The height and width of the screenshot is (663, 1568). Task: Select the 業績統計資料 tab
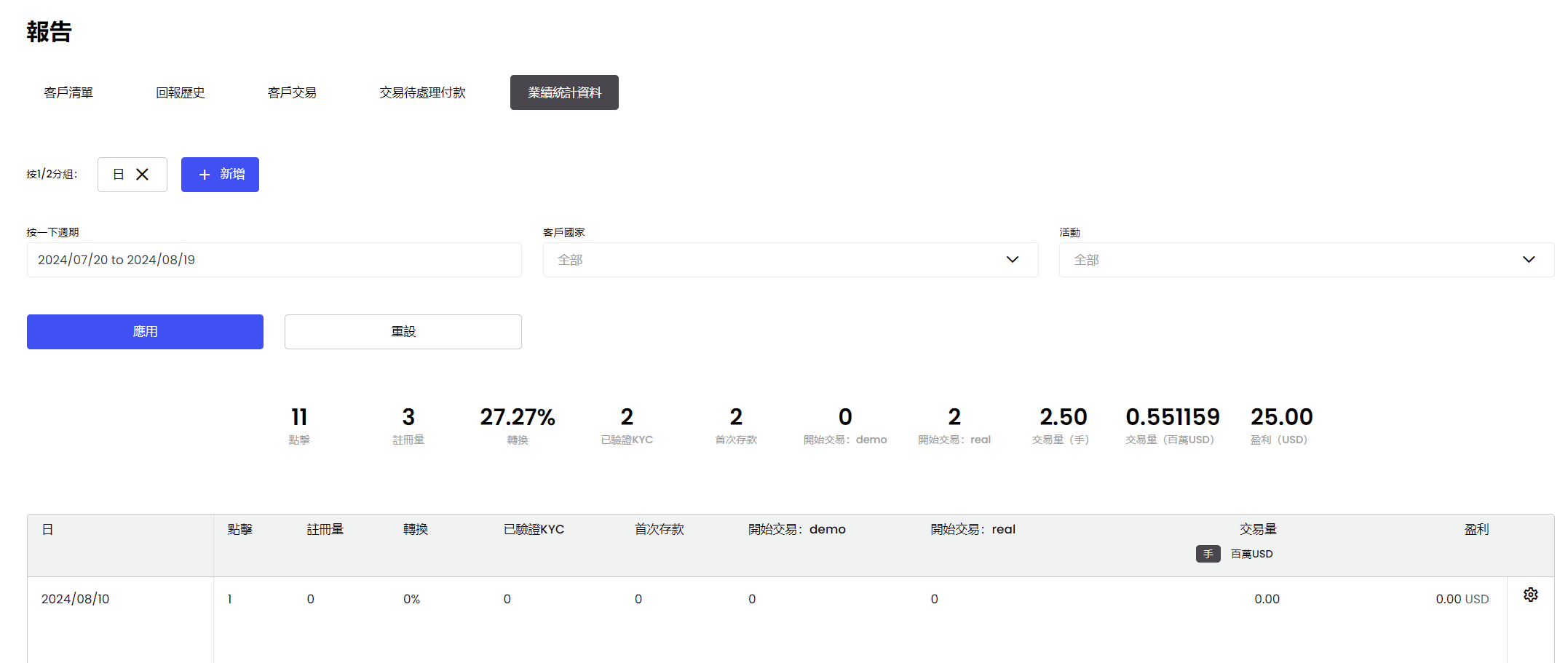(x=564, y=92)
